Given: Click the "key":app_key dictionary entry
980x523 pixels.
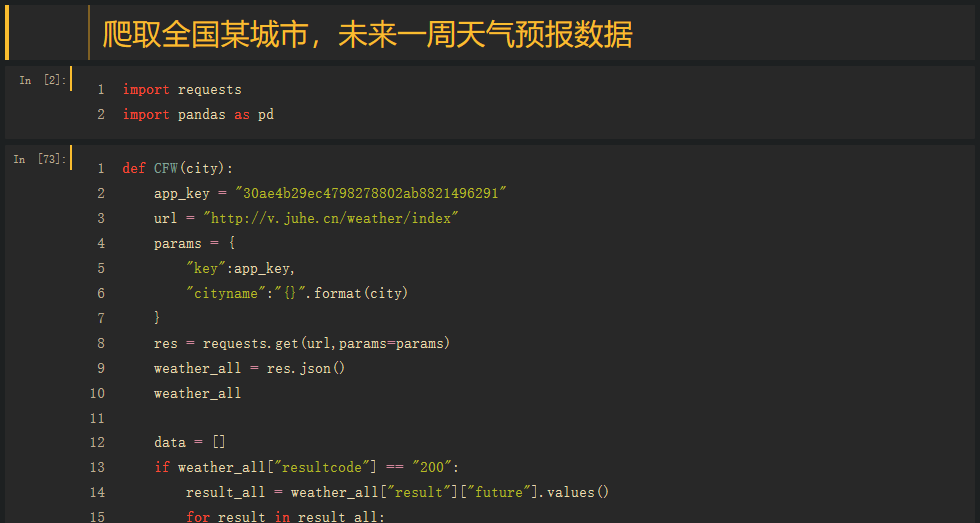Looking at the screenshot, I should [240, 268].
